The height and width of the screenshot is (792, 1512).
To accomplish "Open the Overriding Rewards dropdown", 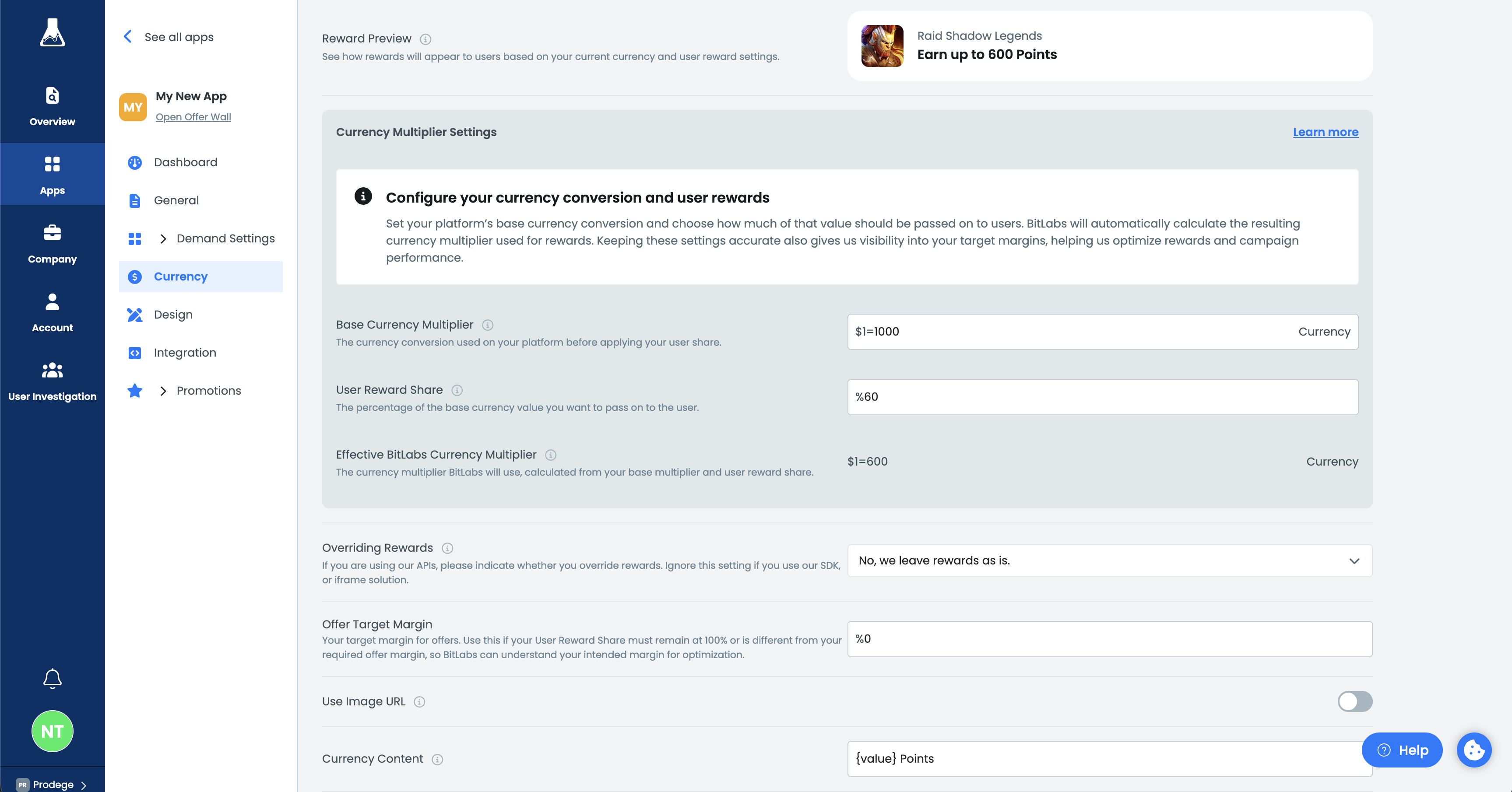I will (1109, 560).
